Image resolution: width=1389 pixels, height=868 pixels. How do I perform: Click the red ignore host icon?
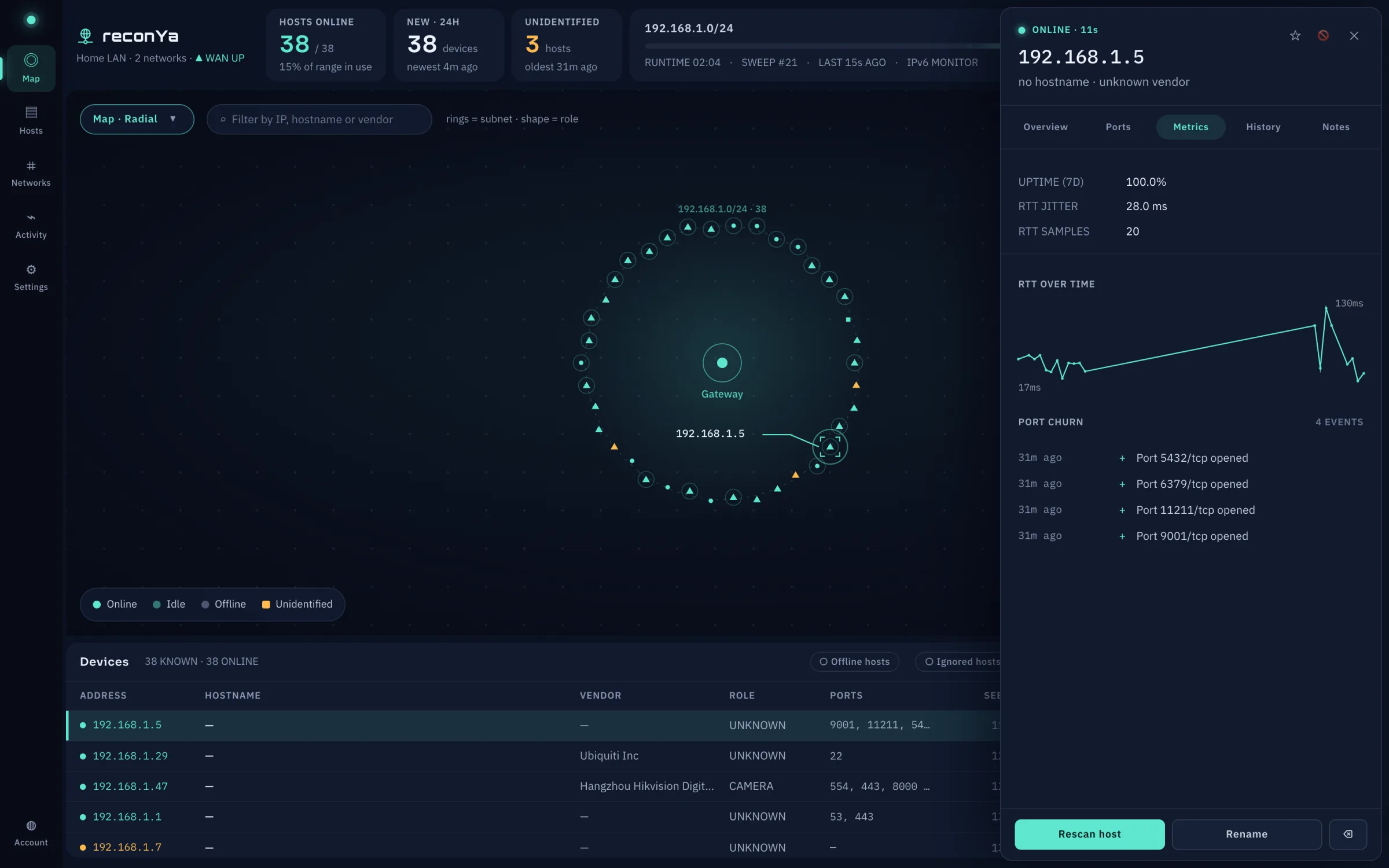(x=1323, y=36)
